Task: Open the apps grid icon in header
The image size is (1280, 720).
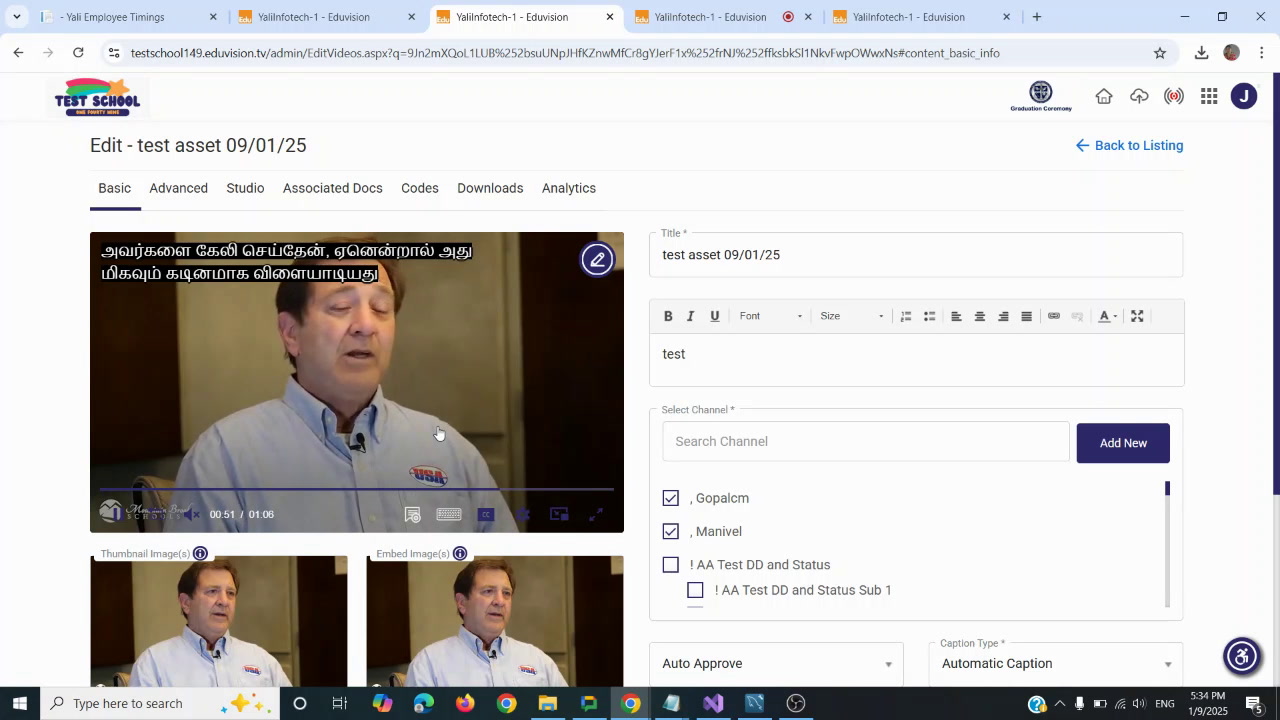Action: pos(1208,96)
